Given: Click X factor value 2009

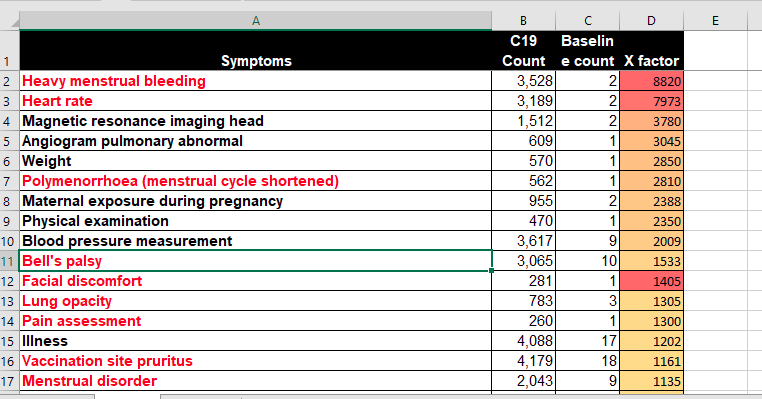Looking at the screenshot, I should (651, 241).
